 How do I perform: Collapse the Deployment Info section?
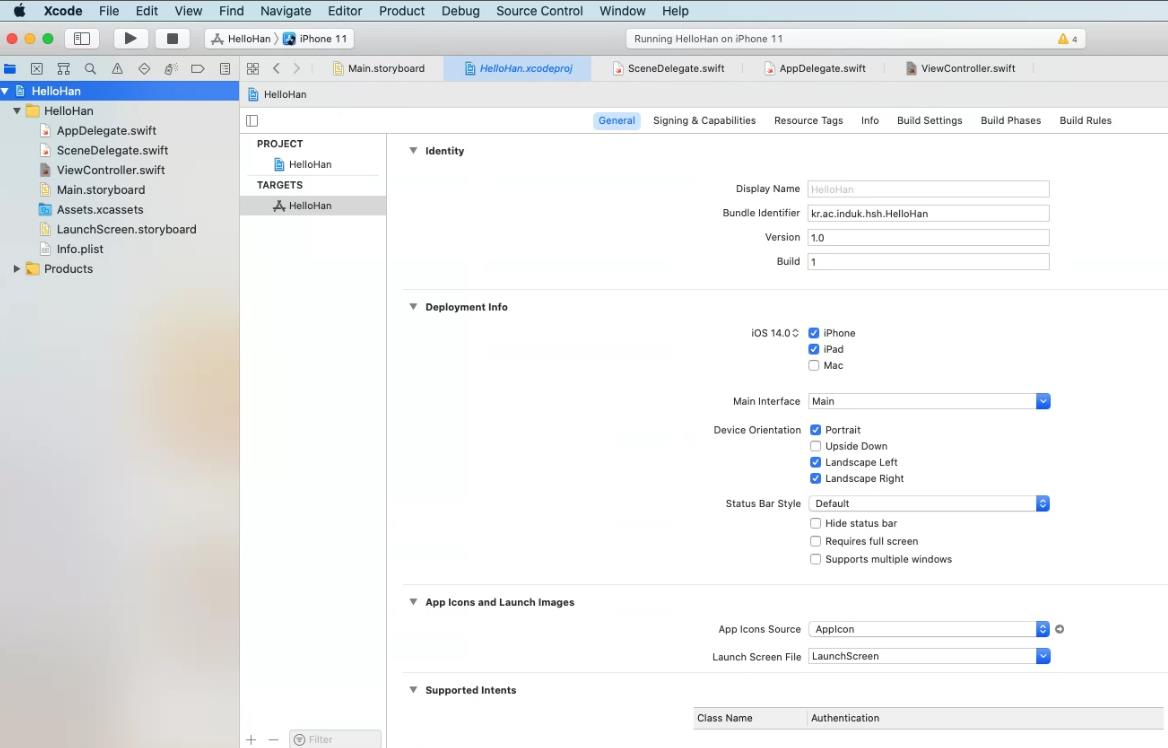[413, 307]
